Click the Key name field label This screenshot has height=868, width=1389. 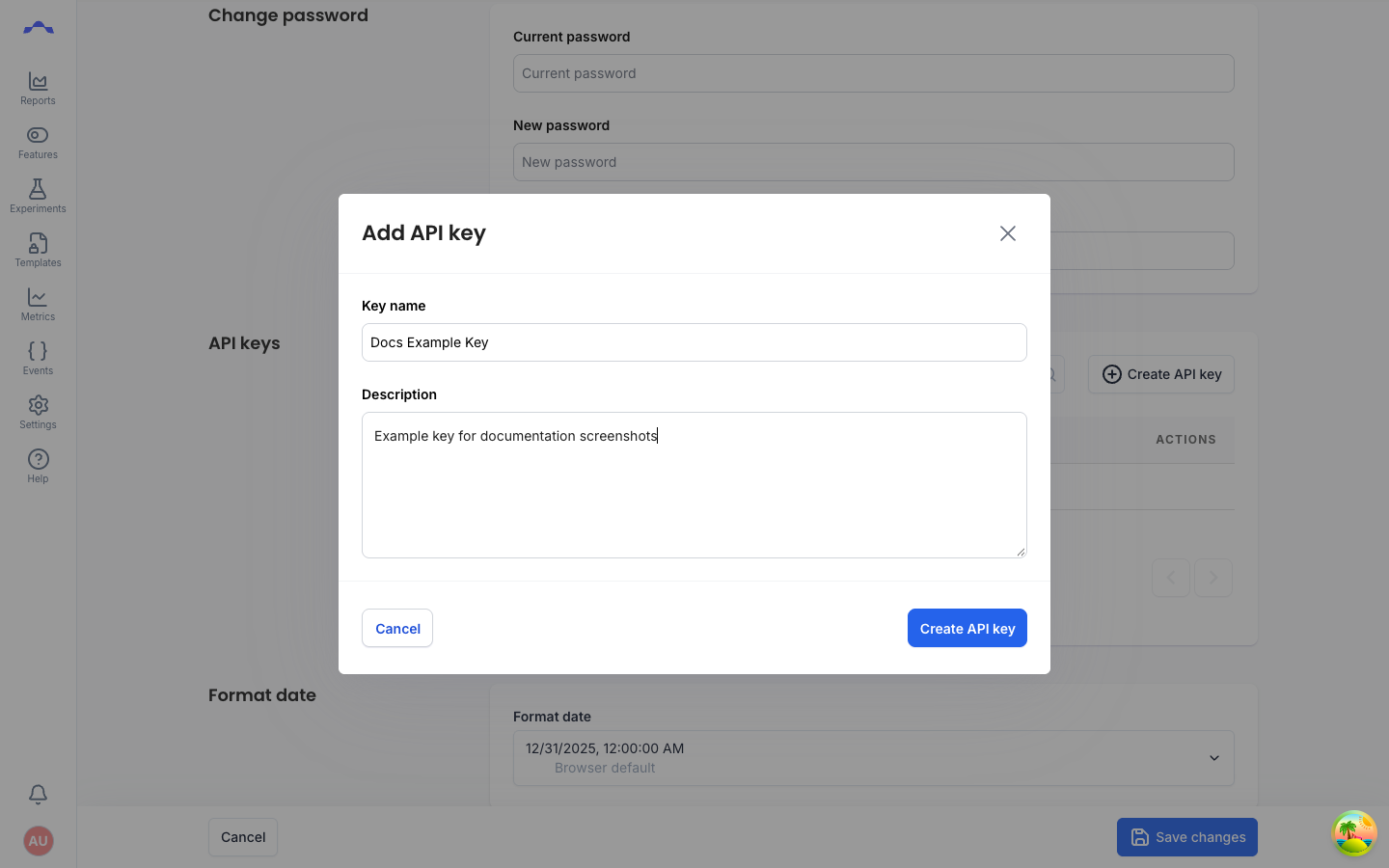[394, 306]
